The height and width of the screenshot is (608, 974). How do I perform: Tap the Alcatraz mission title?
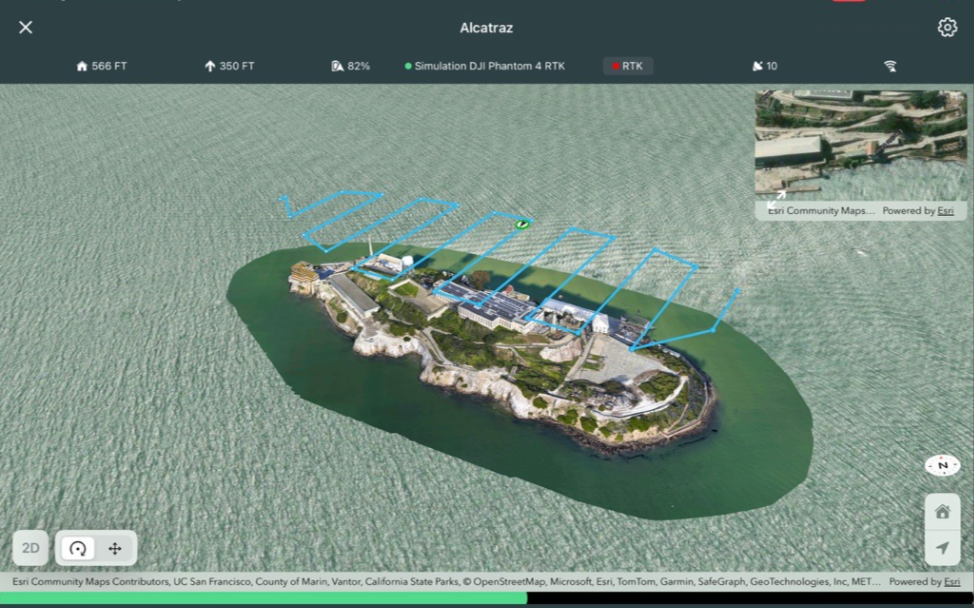point(486,27)
